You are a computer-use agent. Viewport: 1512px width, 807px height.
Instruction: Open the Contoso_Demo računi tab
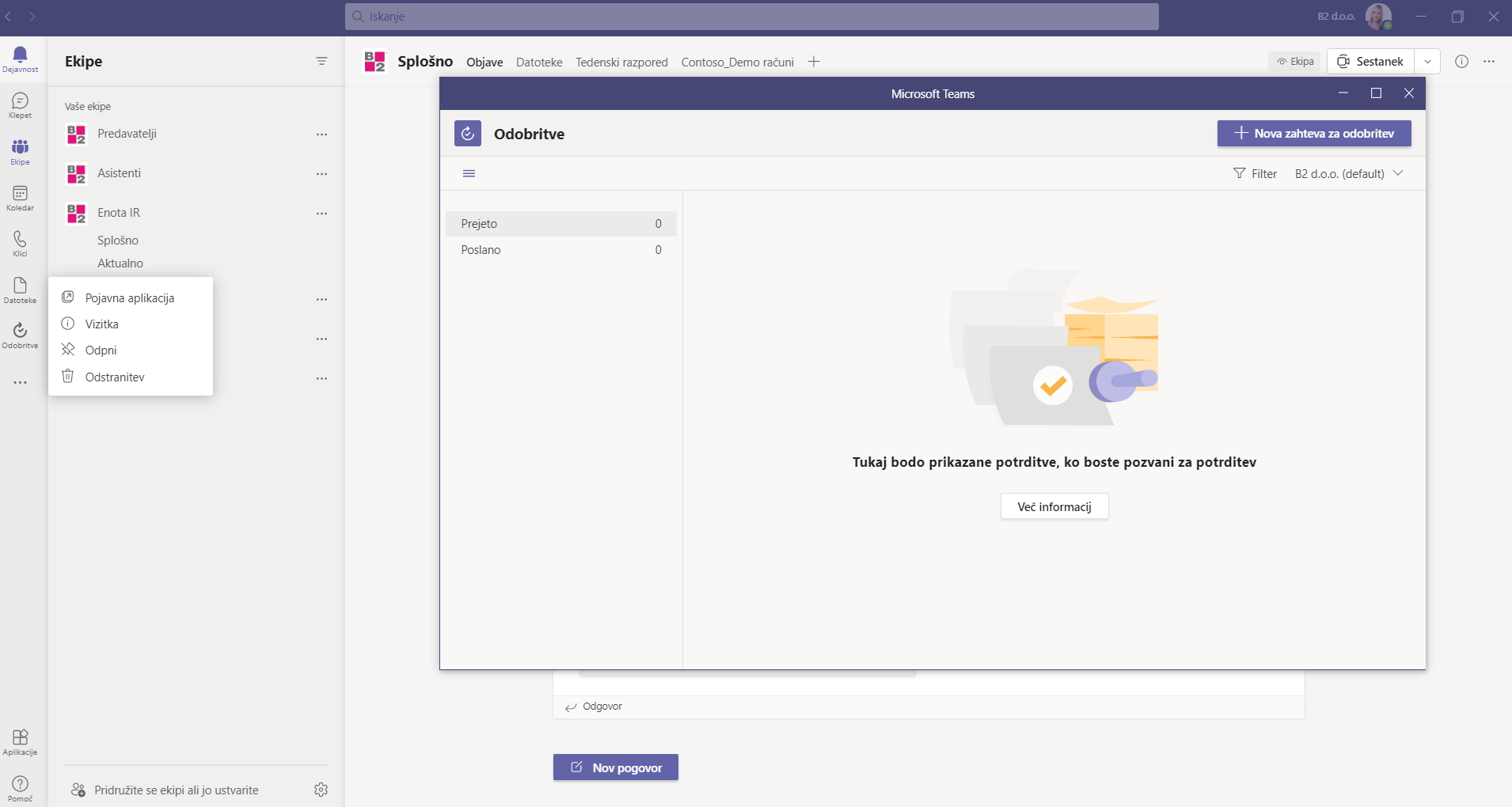(x=737, y=63)
